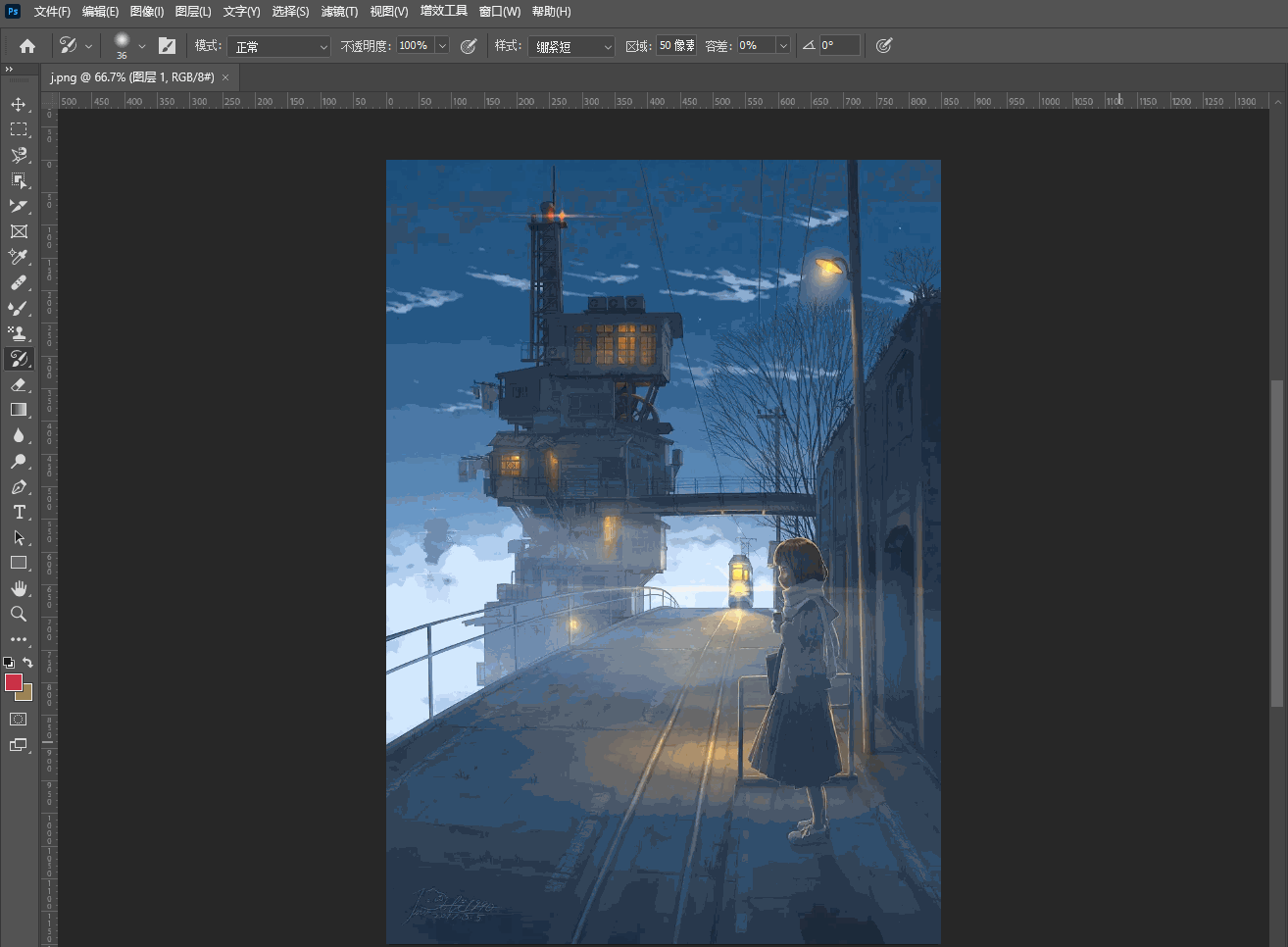Image resolution: width=1288 pixels, height=947 pixels.
Task: Select the Lasso tool in toolbar
Action: (19, 155)
